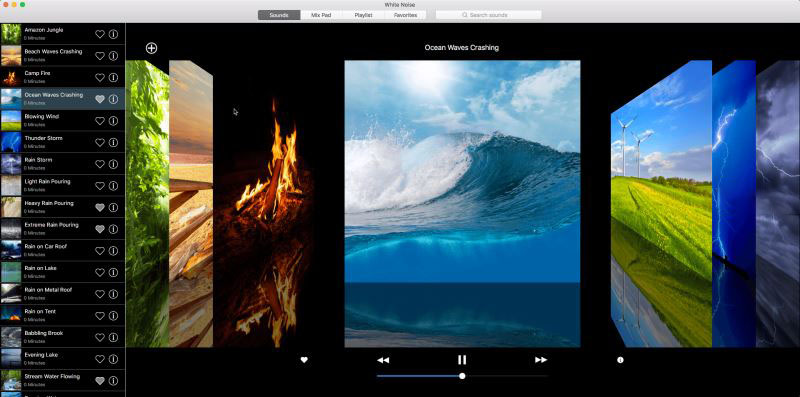The image size is (800, 397).
Task: Select Camp Fire in the sound list
Action: pos(62,77)
